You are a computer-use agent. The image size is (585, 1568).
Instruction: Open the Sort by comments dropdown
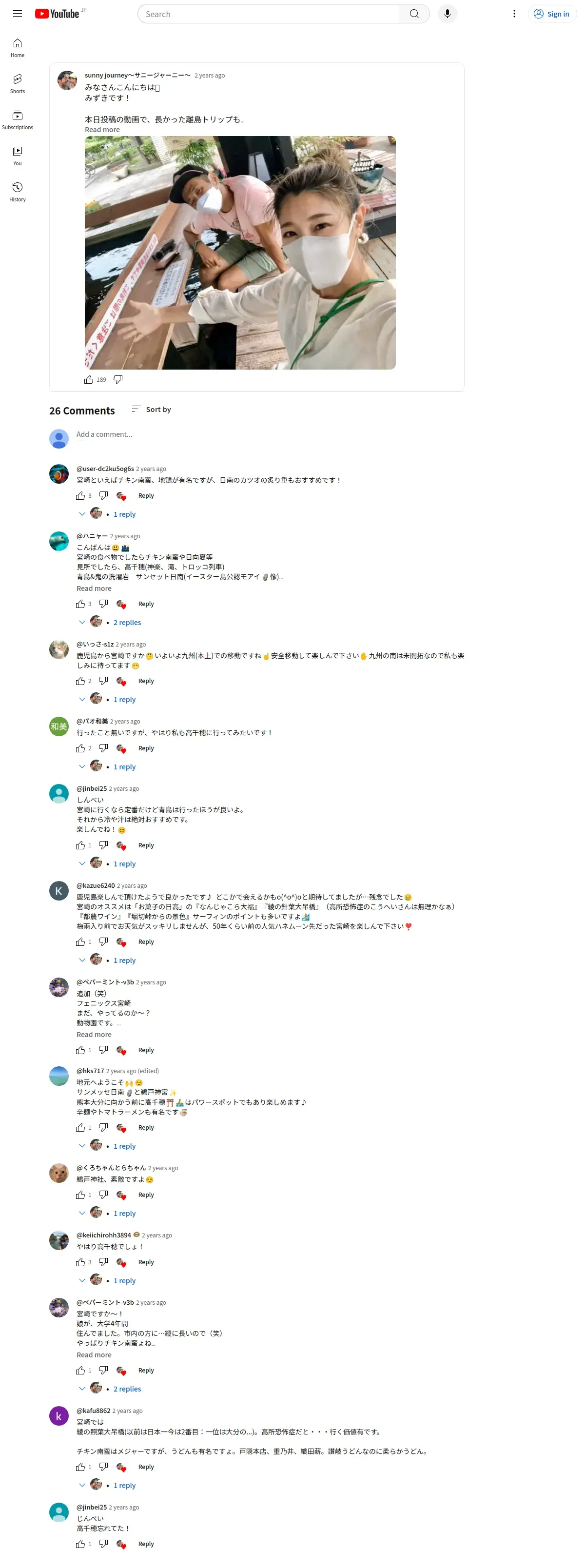coord(152,410)
